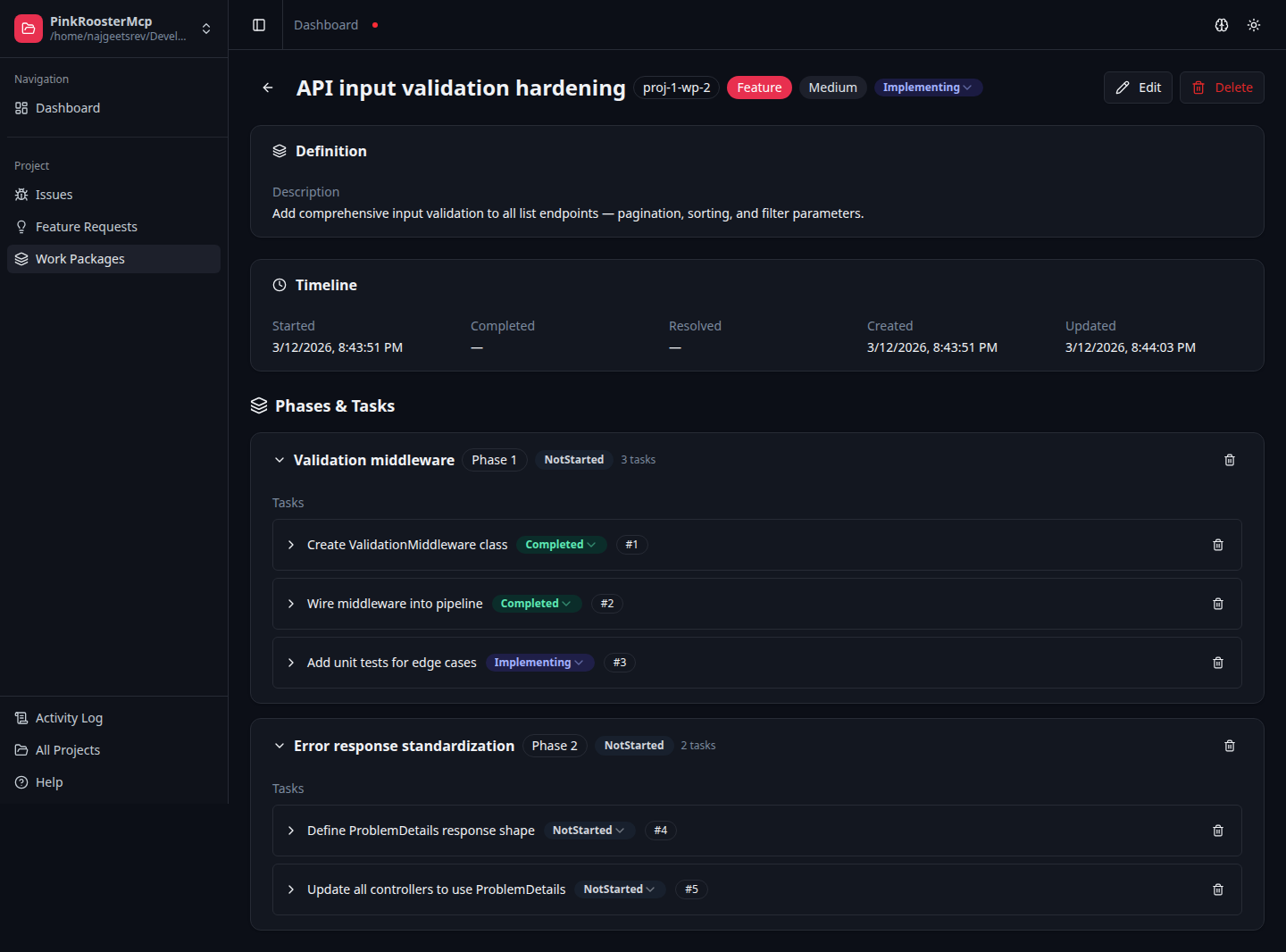This screenshot has height=952, width=1286.
Task: Click the Phases & Tasks layers icon
Action: point(259,405)
